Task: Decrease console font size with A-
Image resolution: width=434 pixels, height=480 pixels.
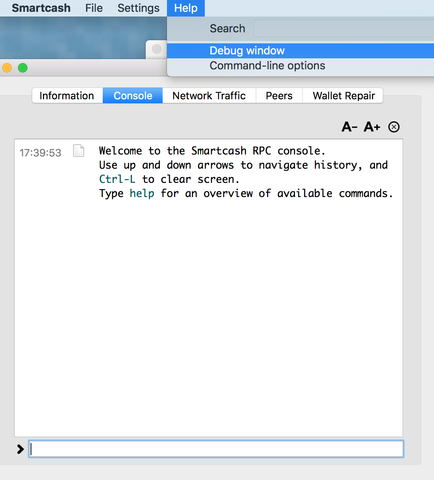Action: pyautogui.click(x=349, y=127)
